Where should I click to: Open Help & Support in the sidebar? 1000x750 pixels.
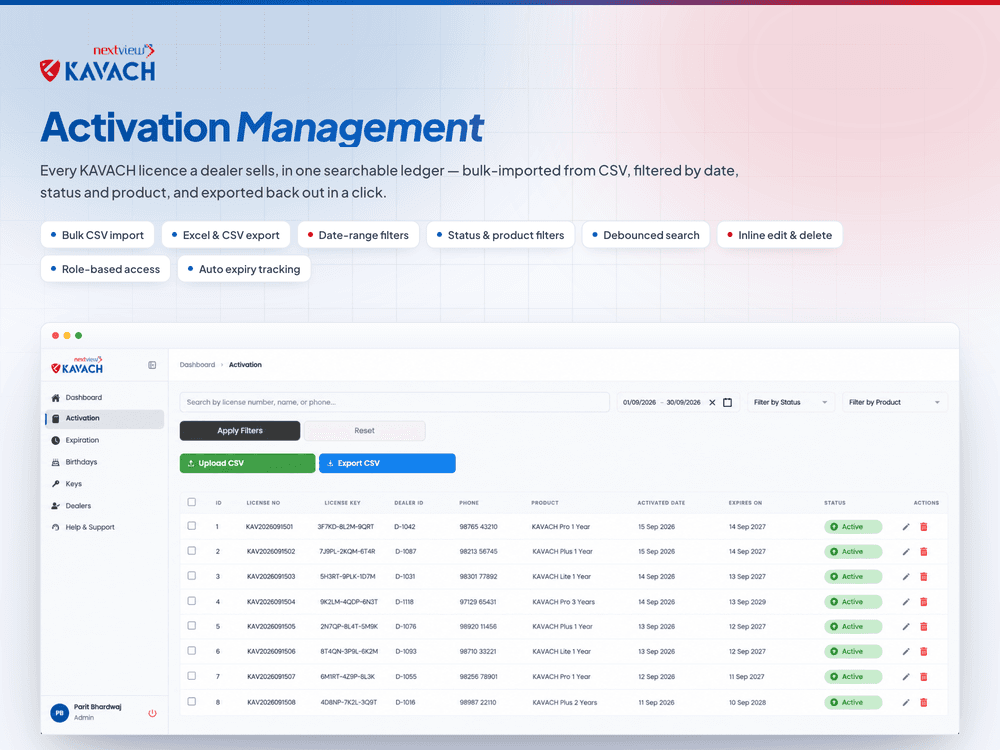coord(105,527)
